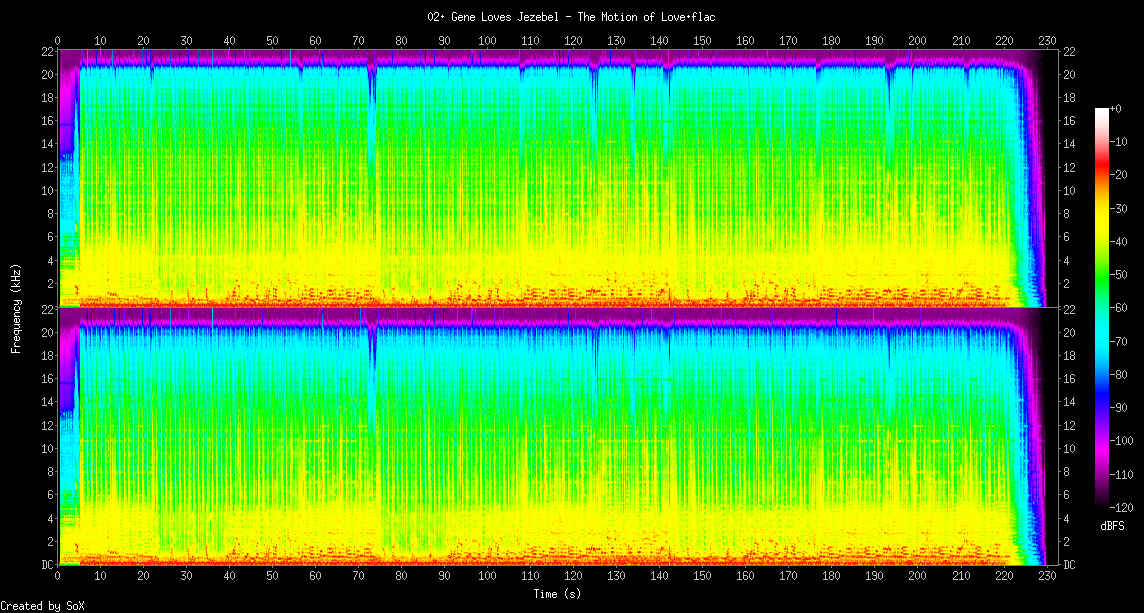Click the 50 second mark on the top time axis
The height and width of the screenshot is (613, 1144).
[x=272, y=41]
